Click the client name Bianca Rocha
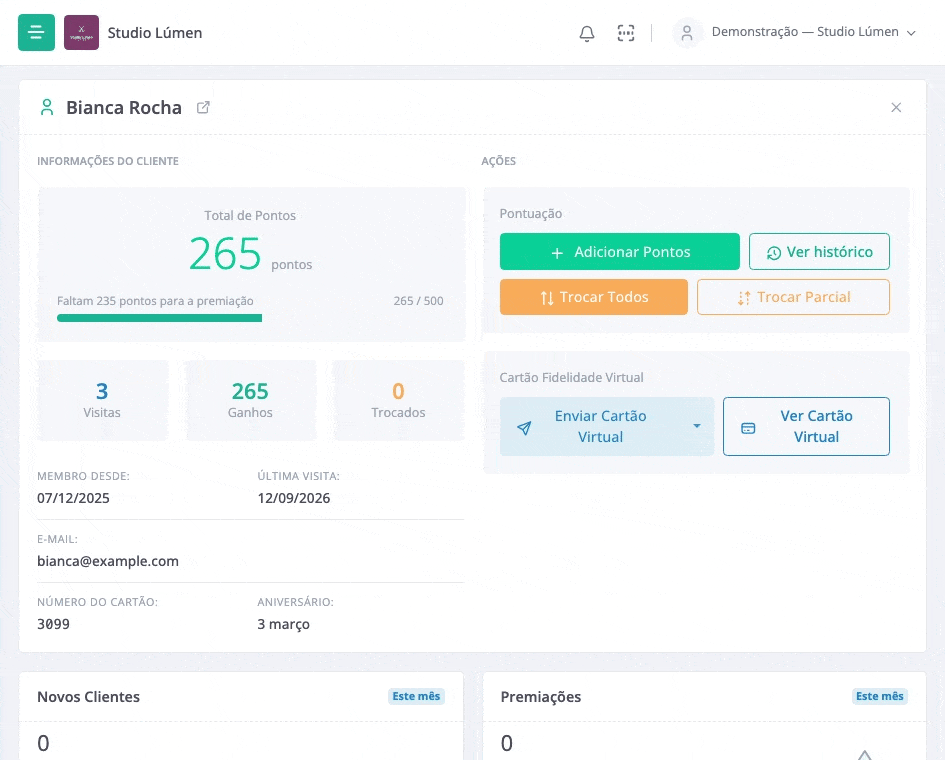This screenshot has width=945, height=760. [124, 107]
